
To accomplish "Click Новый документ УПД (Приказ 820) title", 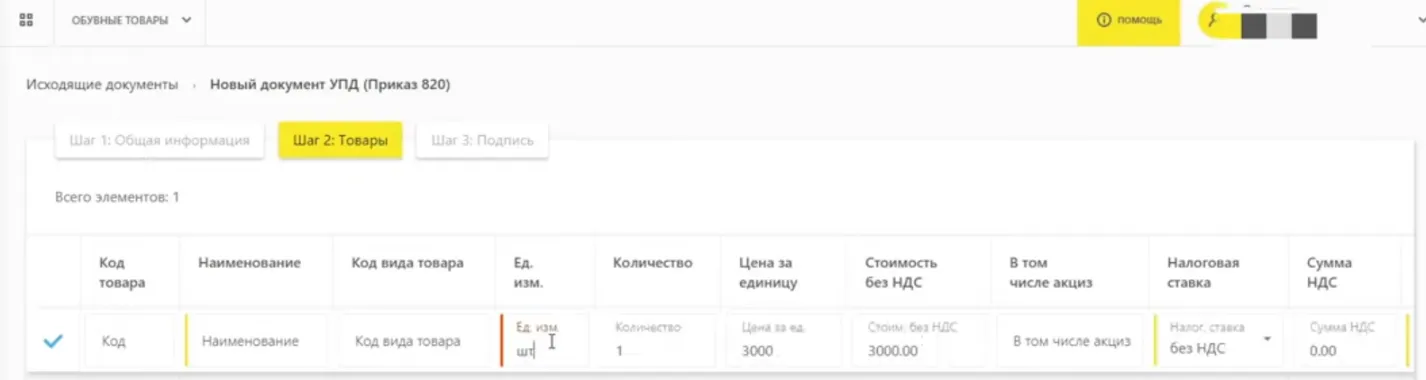I will pyautogui.click(x=330, y=85).
